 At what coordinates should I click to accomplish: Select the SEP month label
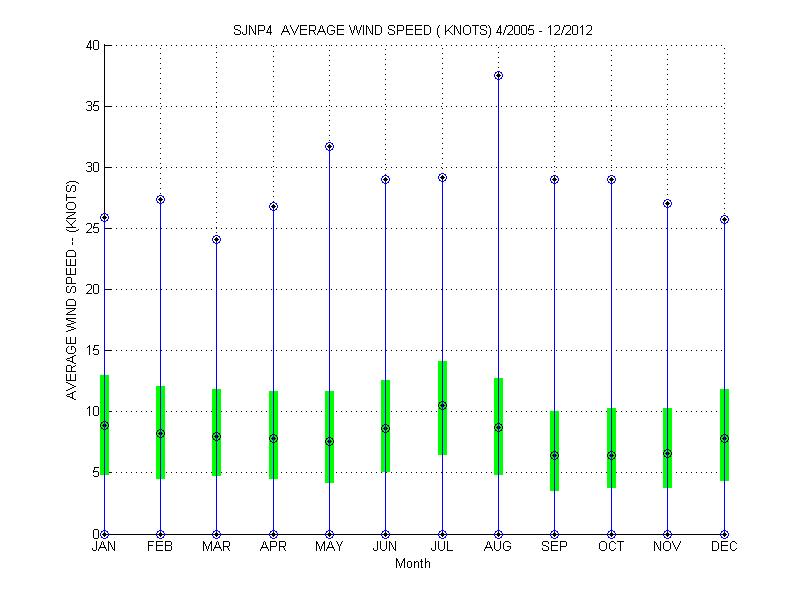click(554, 547)
